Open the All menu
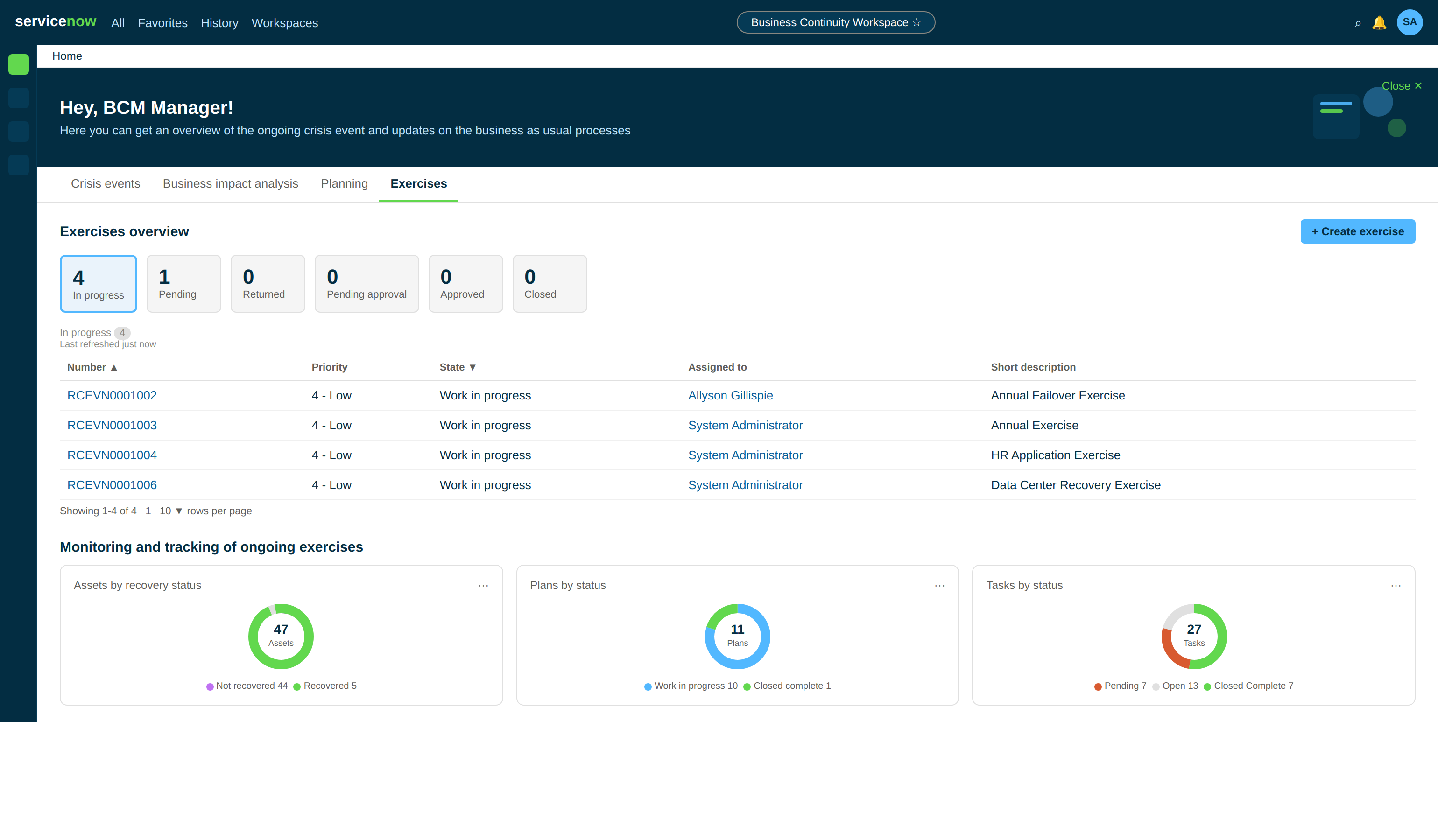Screen dimensions: 1438x840 [118, 23]
